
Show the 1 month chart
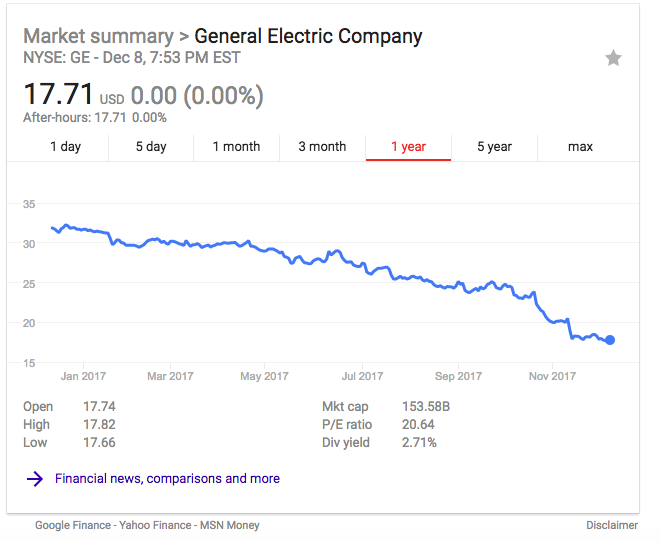(236, 147)
